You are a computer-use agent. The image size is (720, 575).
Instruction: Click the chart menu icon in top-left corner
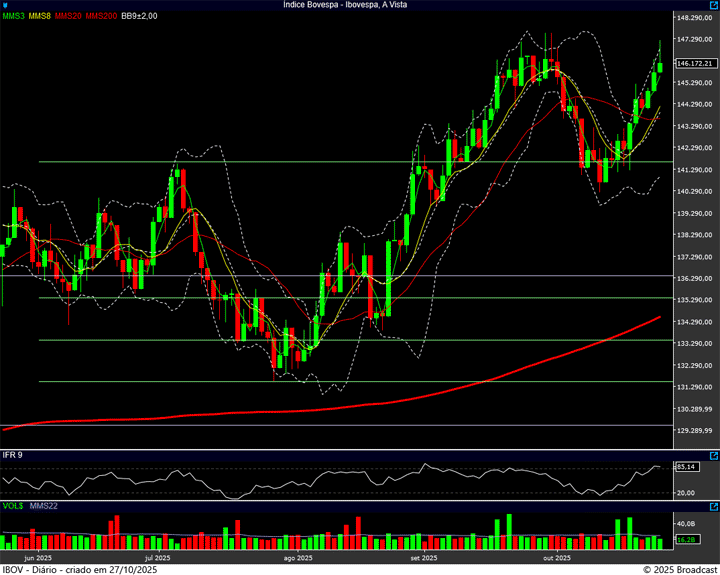(x=6, y=5)
